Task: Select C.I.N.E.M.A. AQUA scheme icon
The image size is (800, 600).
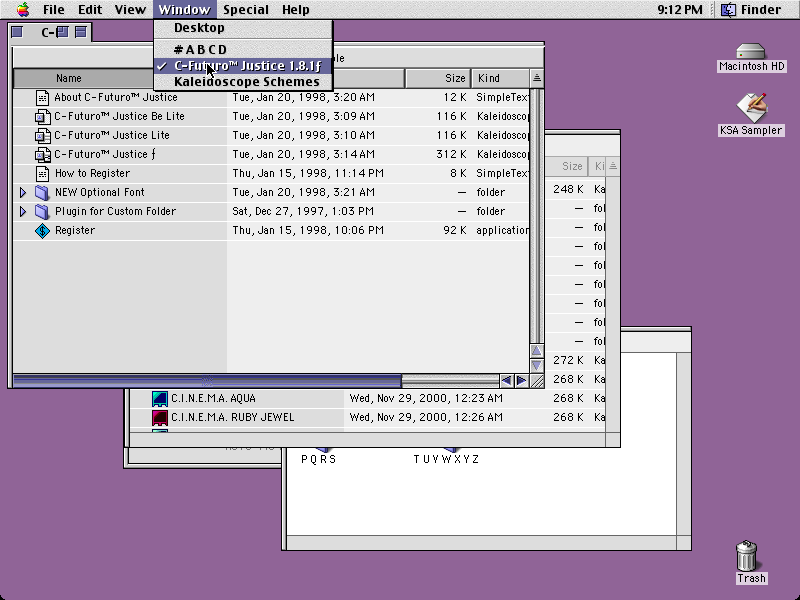Action: pyautogui.click(x=160, y=398)
